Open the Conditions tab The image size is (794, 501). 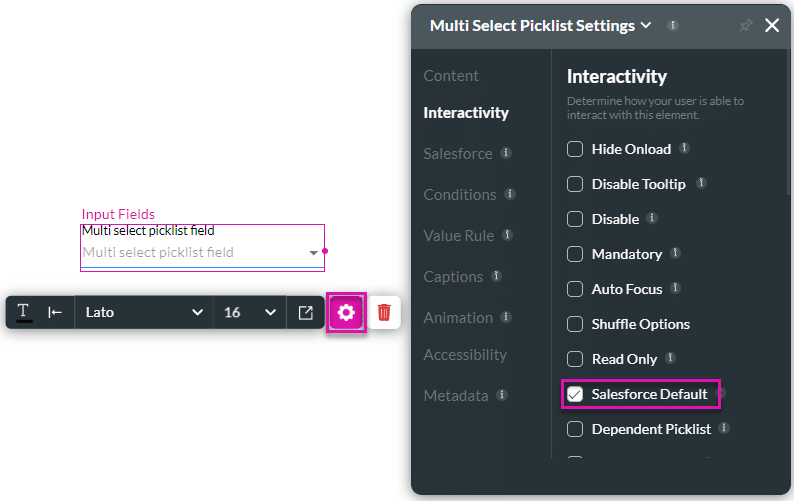tap(460, 195)
